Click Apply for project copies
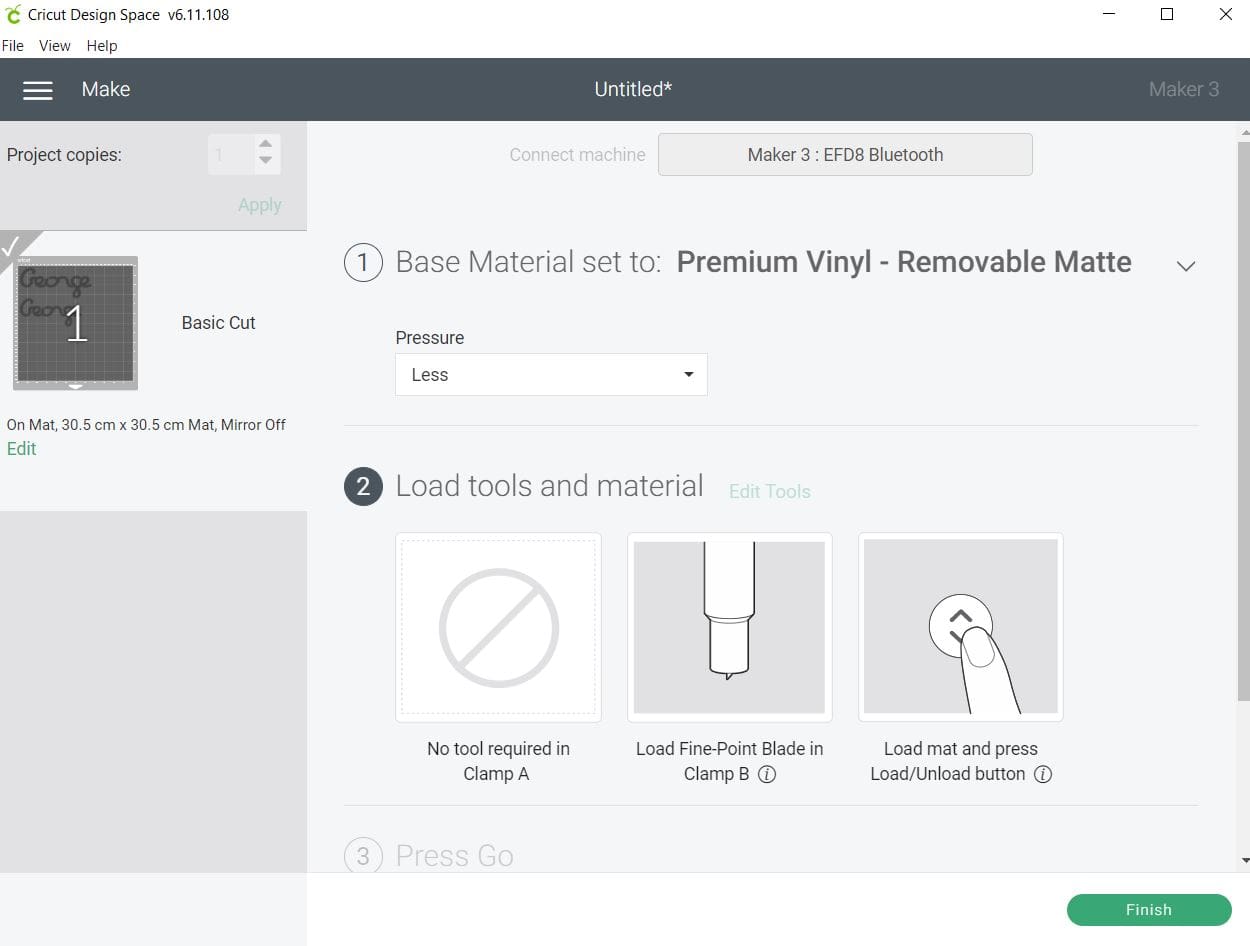Viewport: 1250px width, 946px height. [260, 205]
